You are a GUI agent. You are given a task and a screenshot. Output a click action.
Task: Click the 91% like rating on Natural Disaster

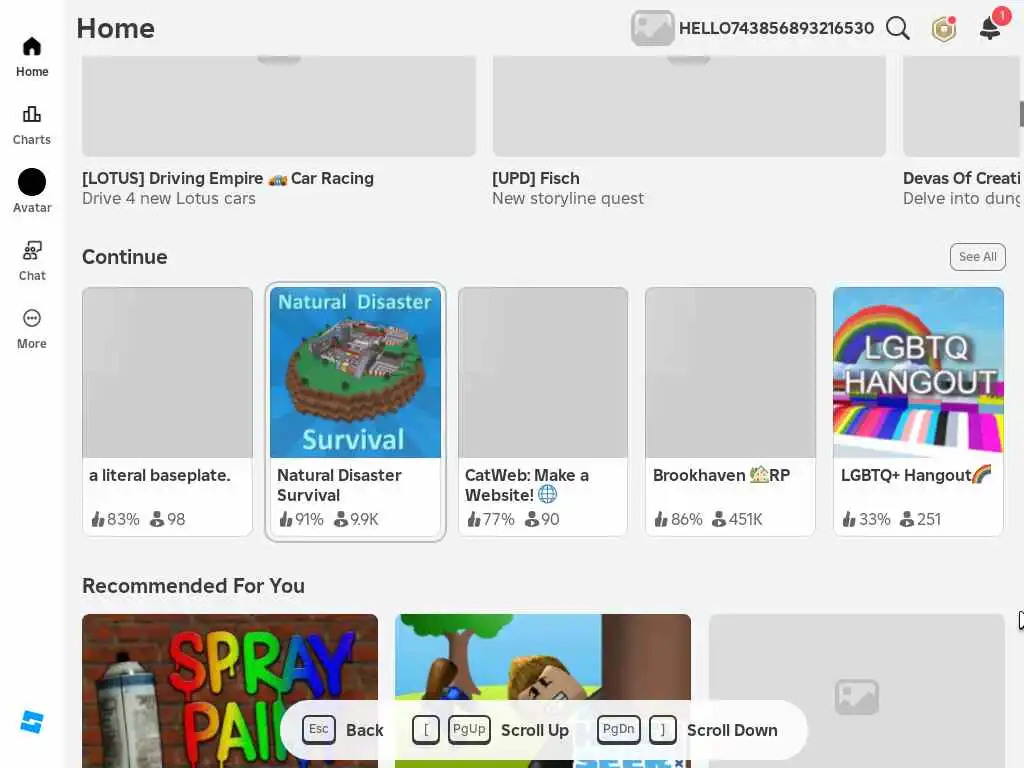click(301, 519)
